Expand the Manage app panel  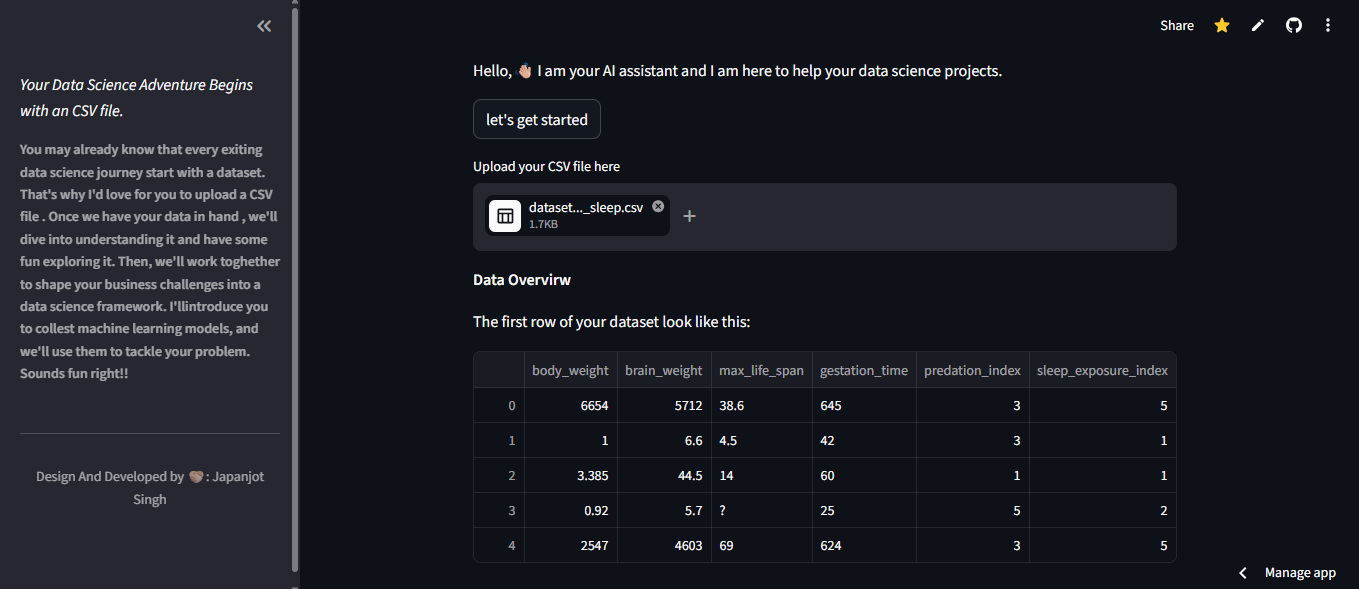pos(1300,573)
